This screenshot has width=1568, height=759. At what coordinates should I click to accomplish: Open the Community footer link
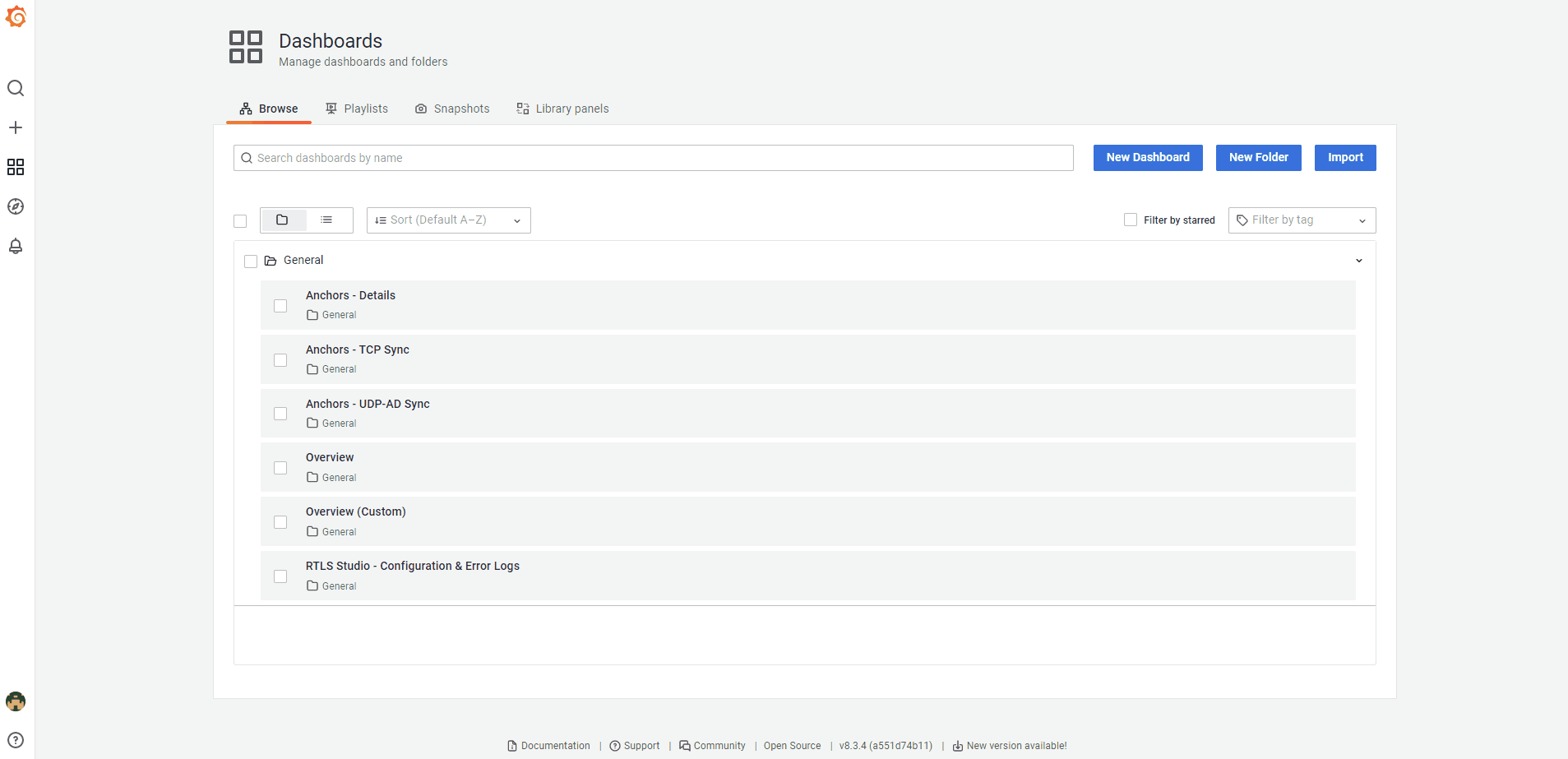(712, 746)
